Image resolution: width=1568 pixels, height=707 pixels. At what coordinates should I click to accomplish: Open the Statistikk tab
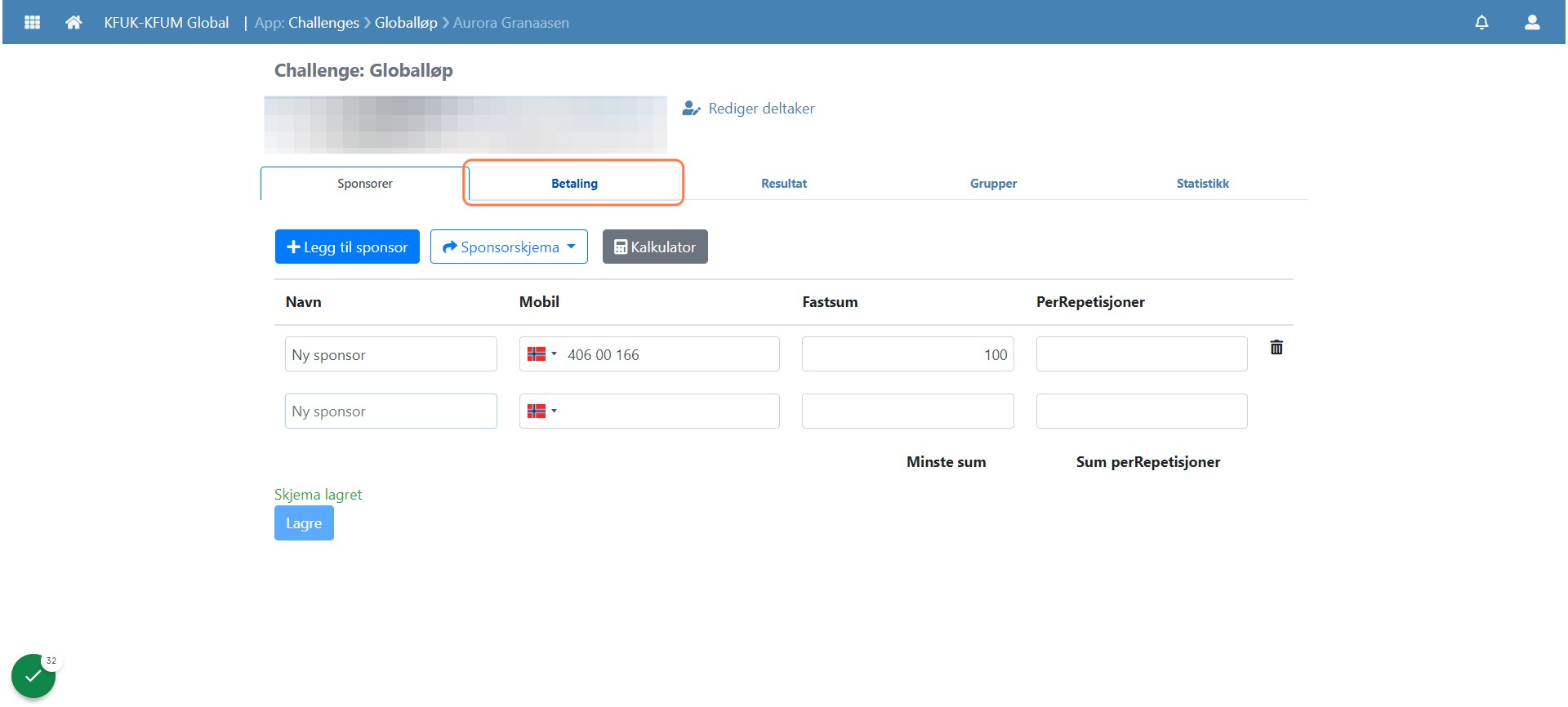1202,184
